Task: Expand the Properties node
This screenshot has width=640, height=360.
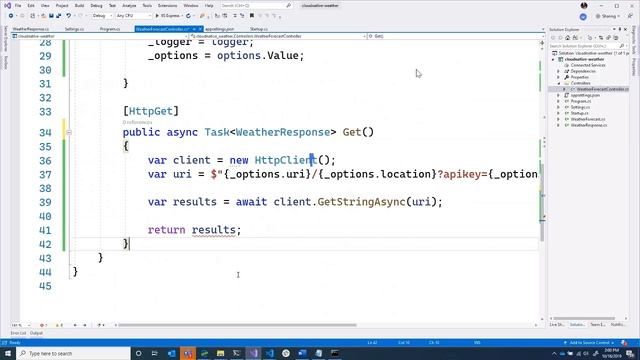Action: 558,77
